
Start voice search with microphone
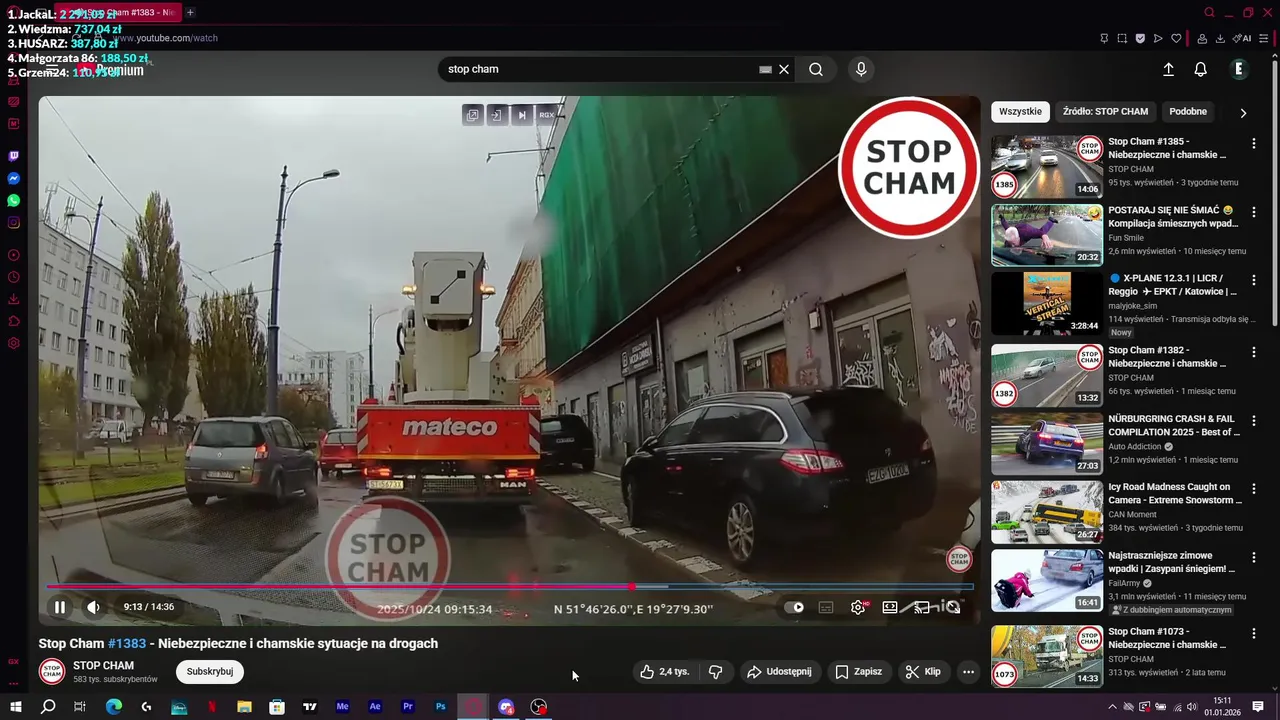click(x=861, y=69)
